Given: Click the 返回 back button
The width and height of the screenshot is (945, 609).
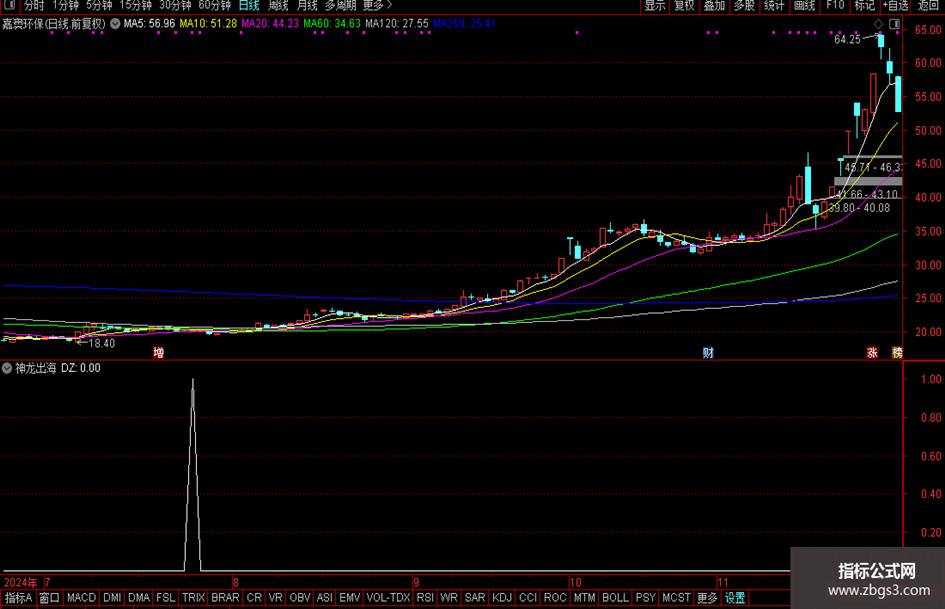Looking at the screenshot, I should (x=928, y=5).
